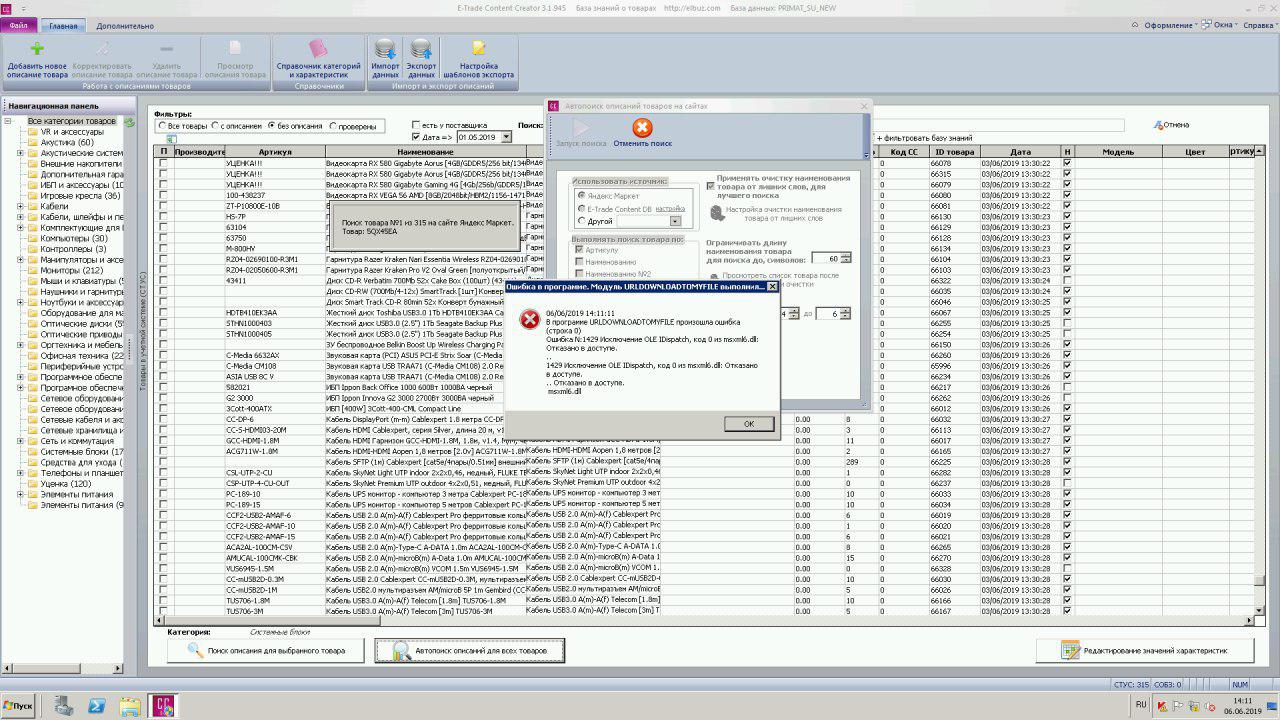Expand the Телефоны и планшеты tree node
Viewport: 1280px width, 720px height.
(x=21, y=473)
